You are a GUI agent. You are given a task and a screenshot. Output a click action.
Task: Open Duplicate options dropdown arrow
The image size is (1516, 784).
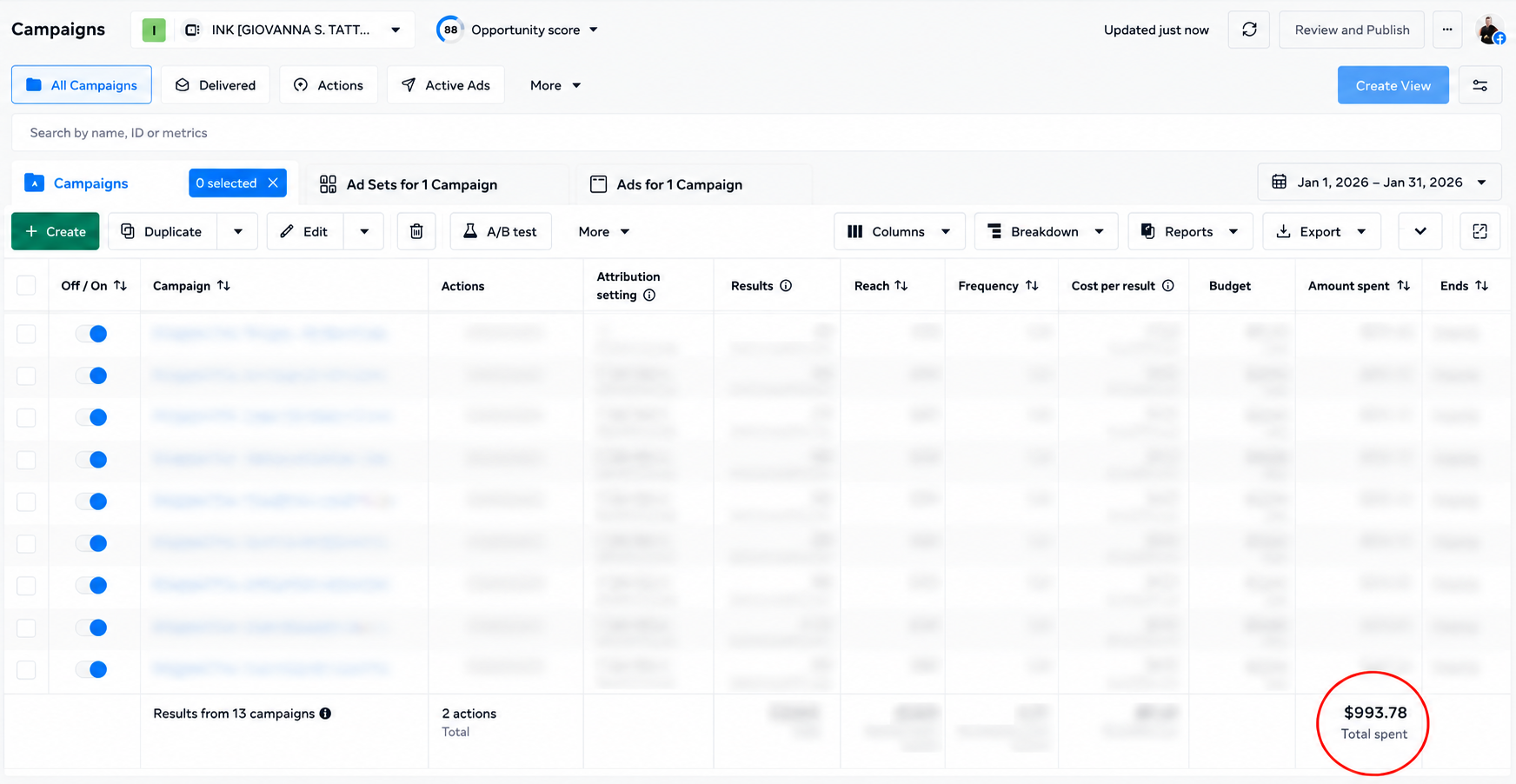238,231
